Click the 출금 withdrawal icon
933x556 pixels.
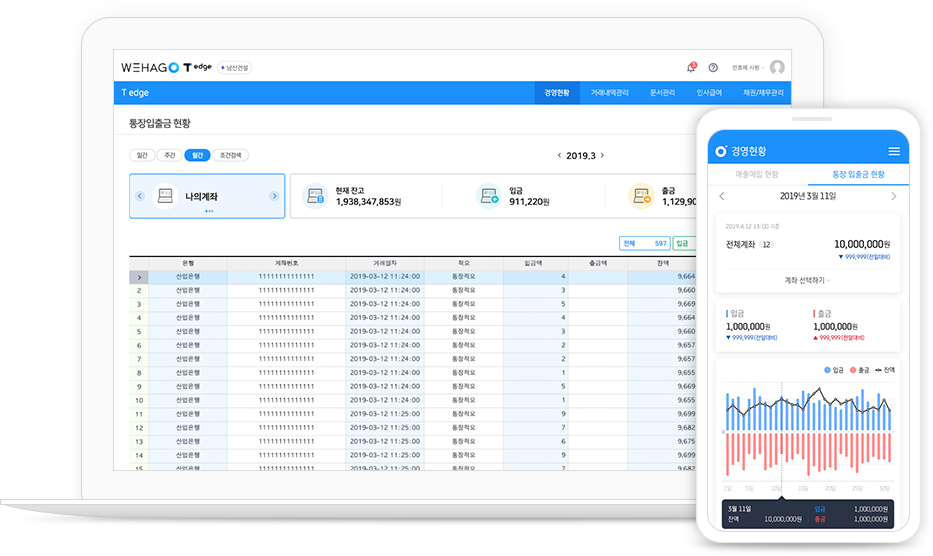tap(640, 196)
